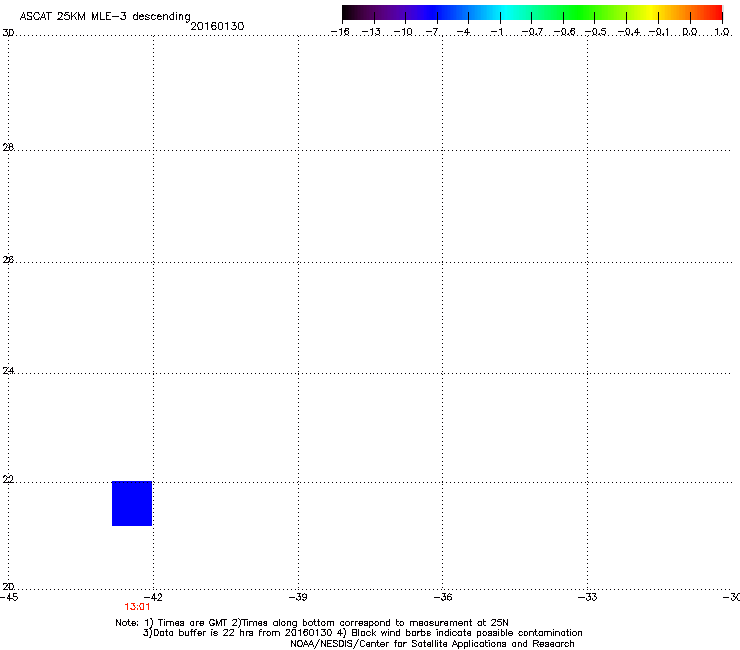Click the note line about Times are GMT

[x=312, y=623]
